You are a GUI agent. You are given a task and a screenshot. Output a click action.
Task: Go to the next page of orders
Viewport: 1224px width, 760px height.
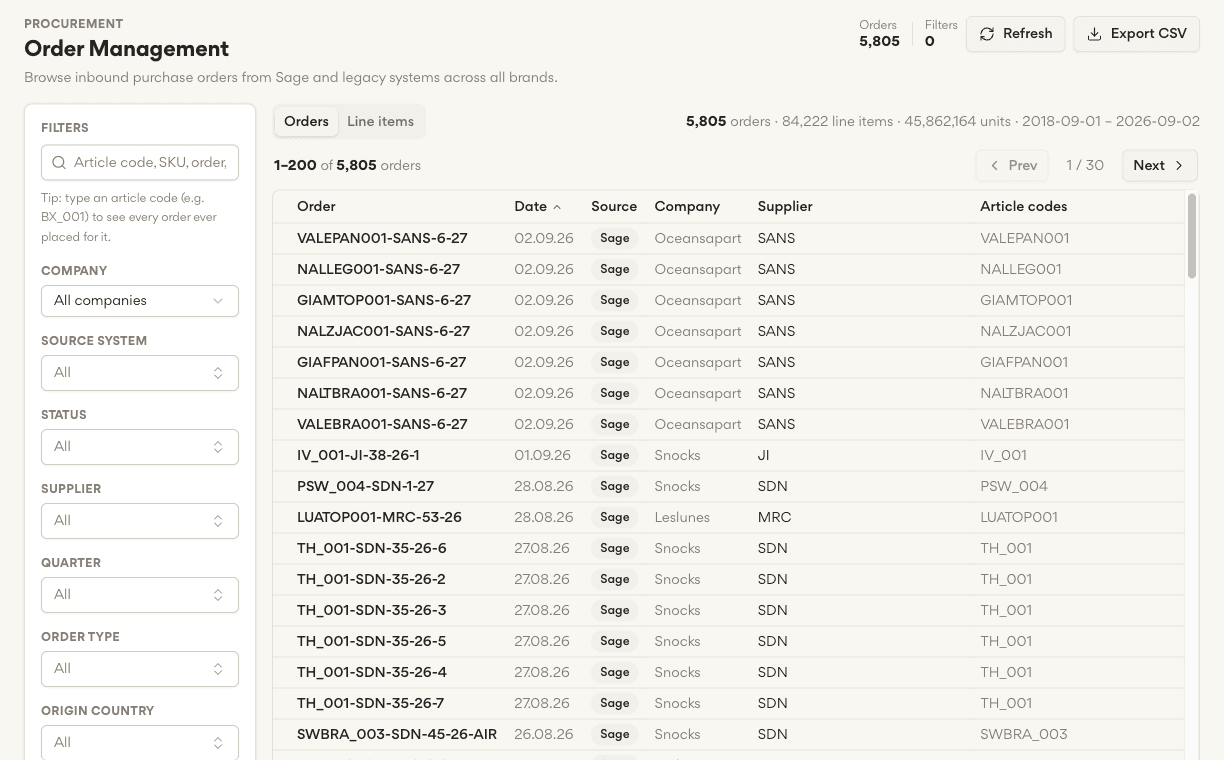tap(1159, 166)
